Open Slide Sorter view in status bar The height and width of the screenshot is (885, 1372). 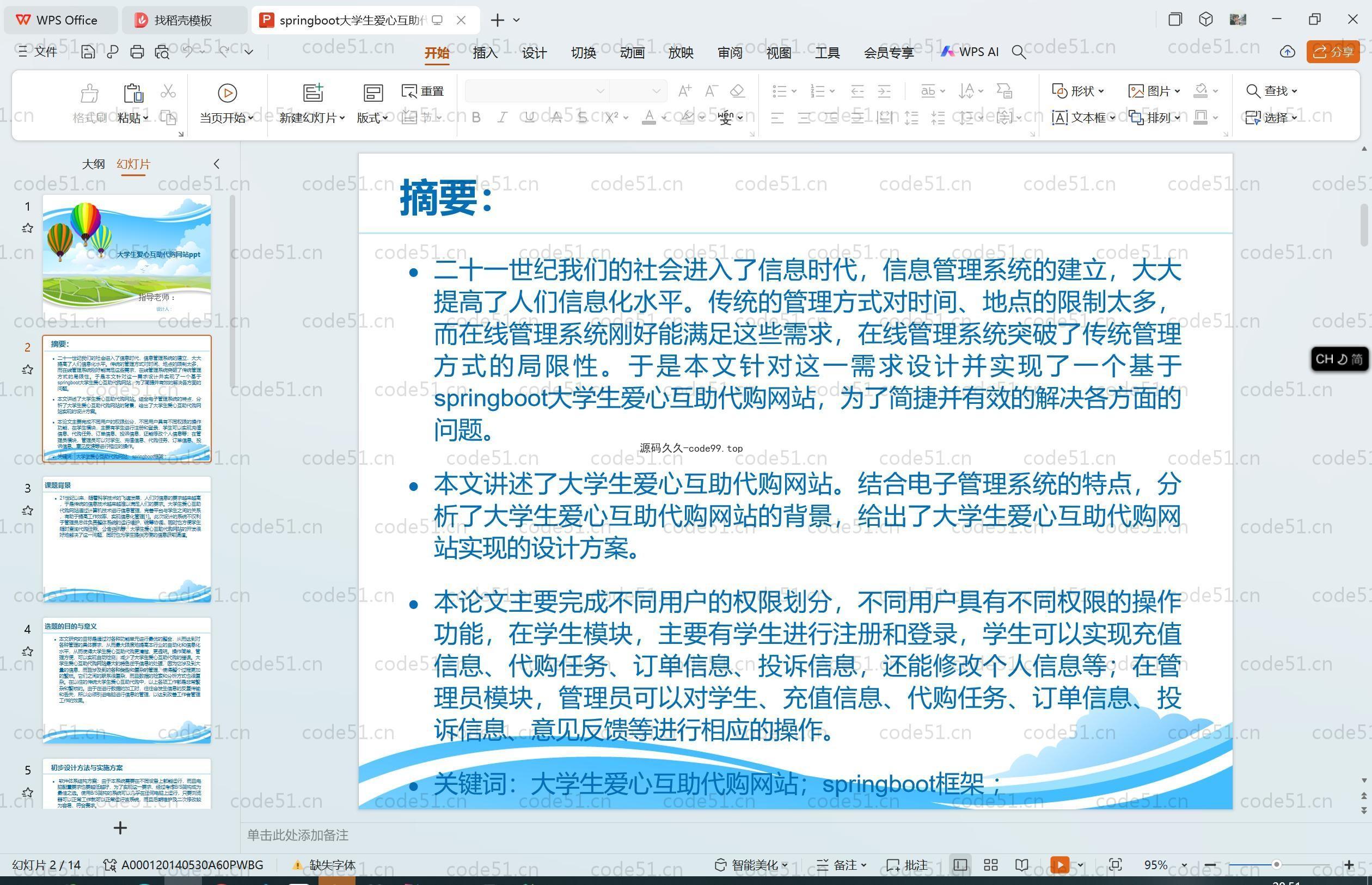click(991, 865)
